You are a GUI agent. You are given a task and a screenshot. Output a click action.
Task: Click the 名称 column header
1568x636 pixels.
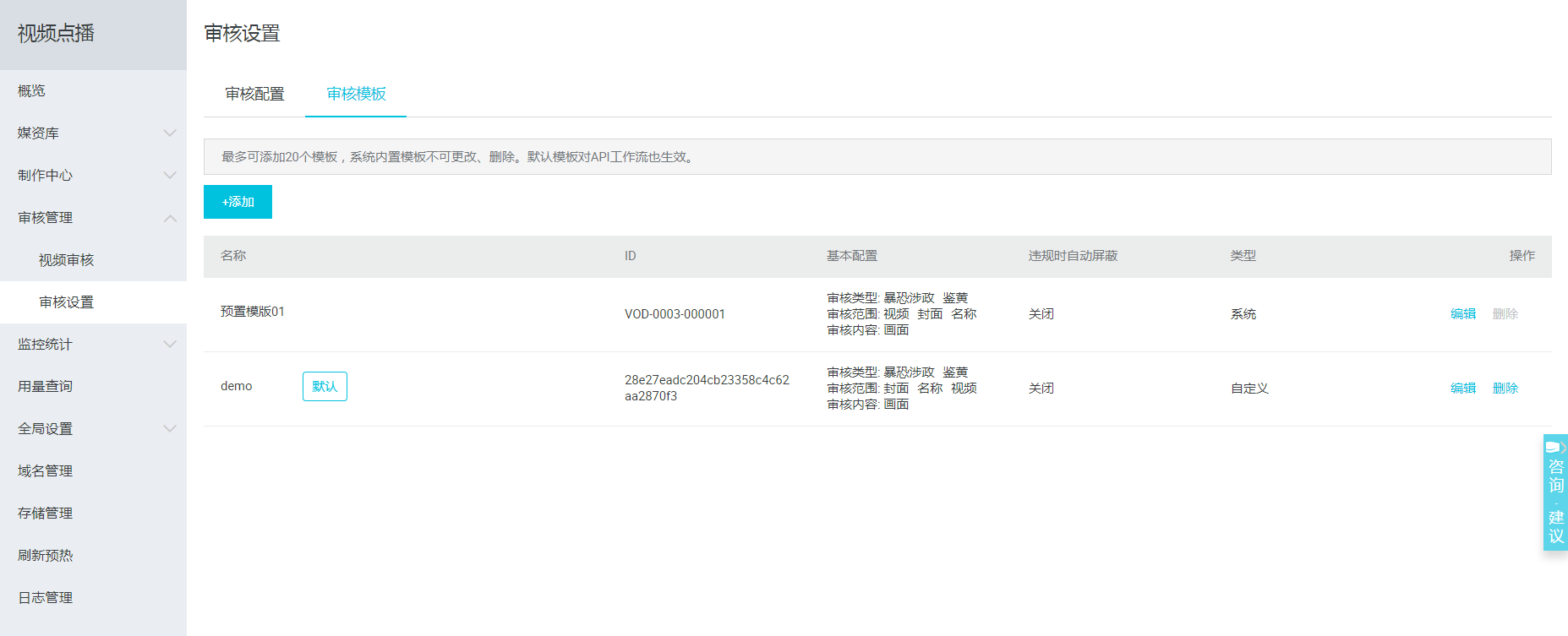click(233, 255)
